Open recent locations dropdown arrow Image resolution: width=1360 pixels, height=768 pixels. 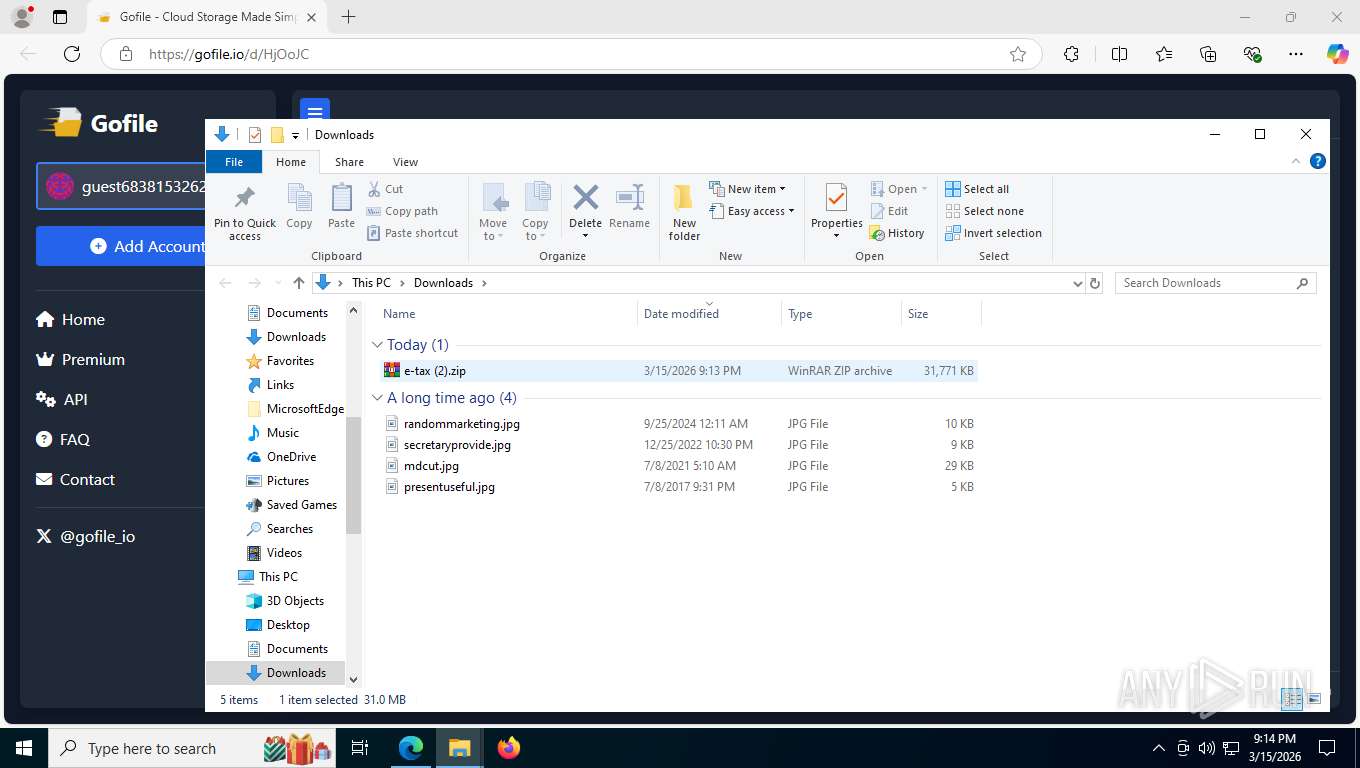point(277,283)
